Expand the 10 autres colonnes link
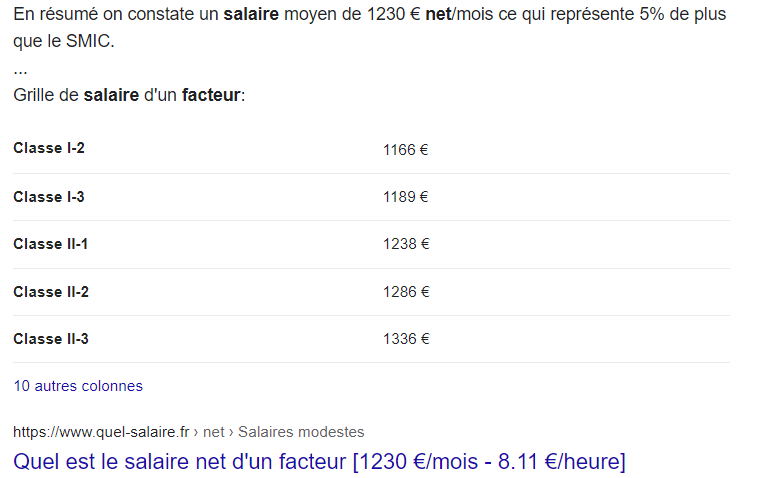Image resolution: width=772 pixels, height=478 pixels. click(78, 386)
